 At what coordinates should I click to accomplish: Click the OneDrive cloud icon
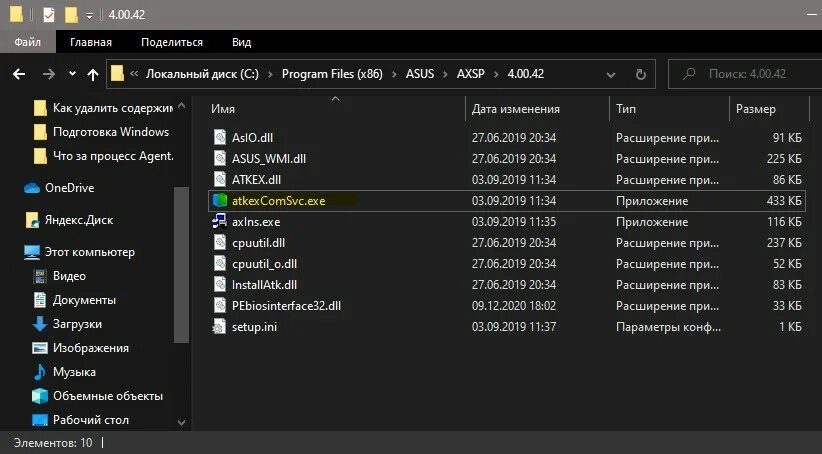pyautogui.click(x=31, y=187)
